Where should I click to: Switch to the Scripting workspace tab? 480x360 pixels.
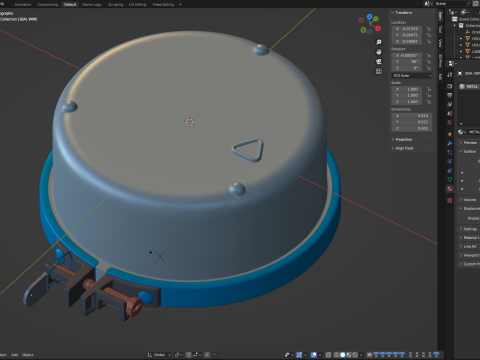(x=116, y=4)
